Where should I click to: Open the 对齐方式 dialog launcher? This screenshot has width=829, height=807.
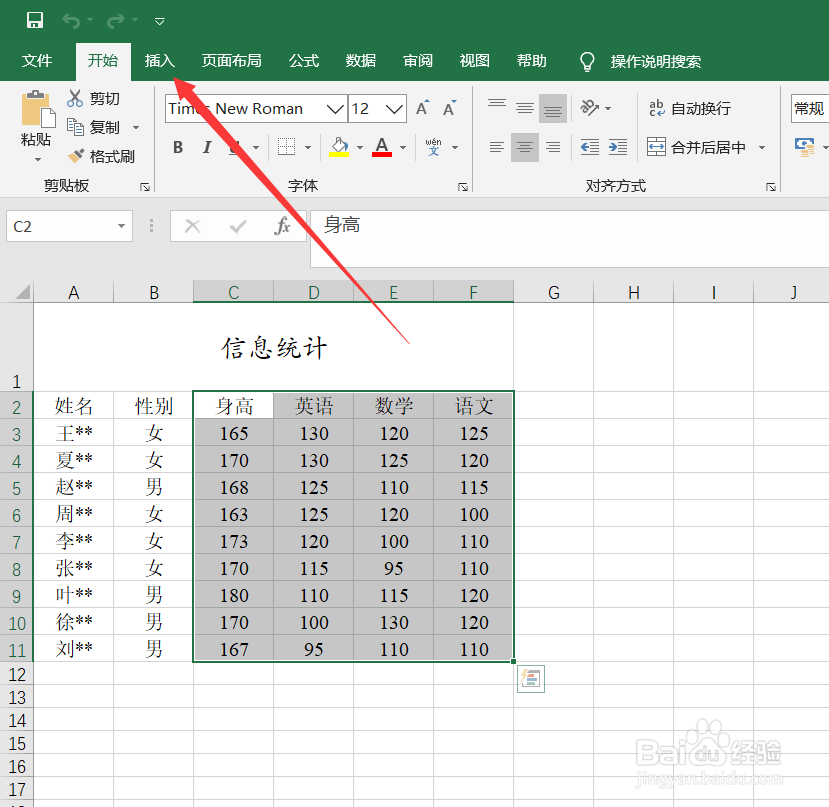[770, 187]
